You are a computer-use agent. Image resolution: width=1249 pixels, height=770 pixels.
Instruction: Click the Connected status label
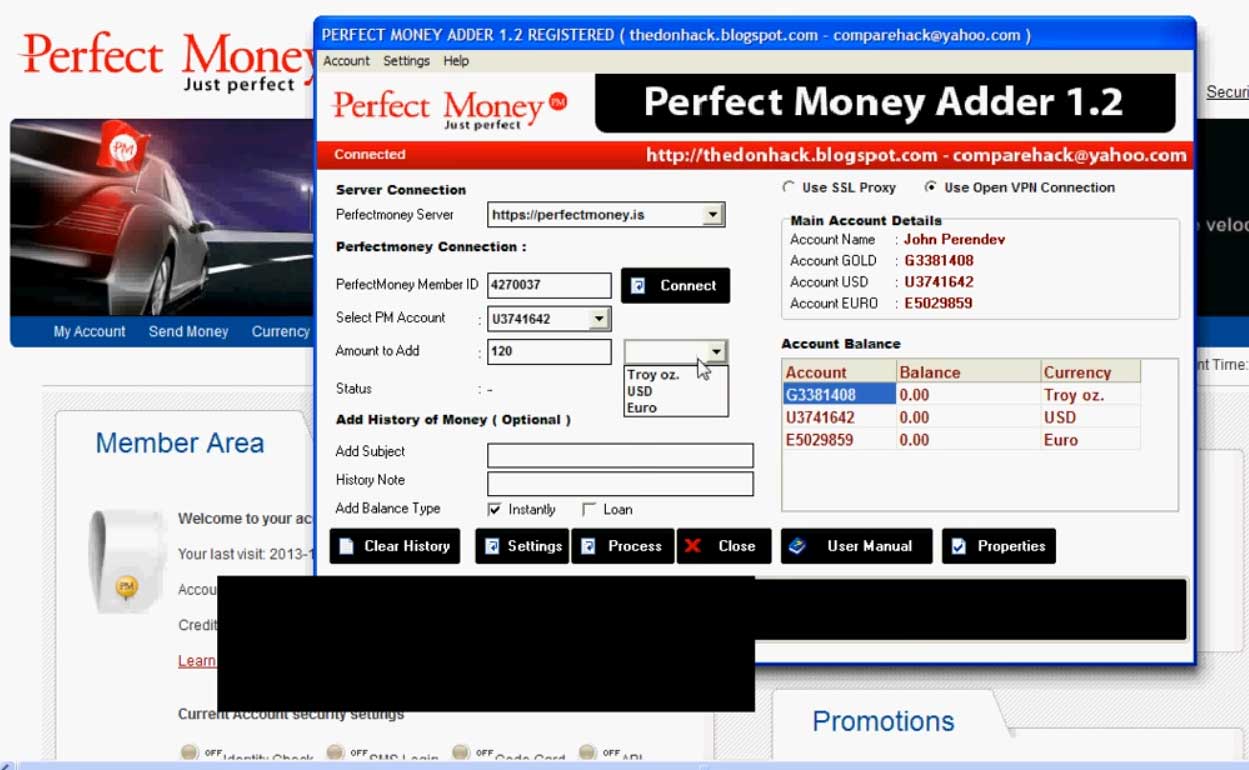tap(370, 155)
